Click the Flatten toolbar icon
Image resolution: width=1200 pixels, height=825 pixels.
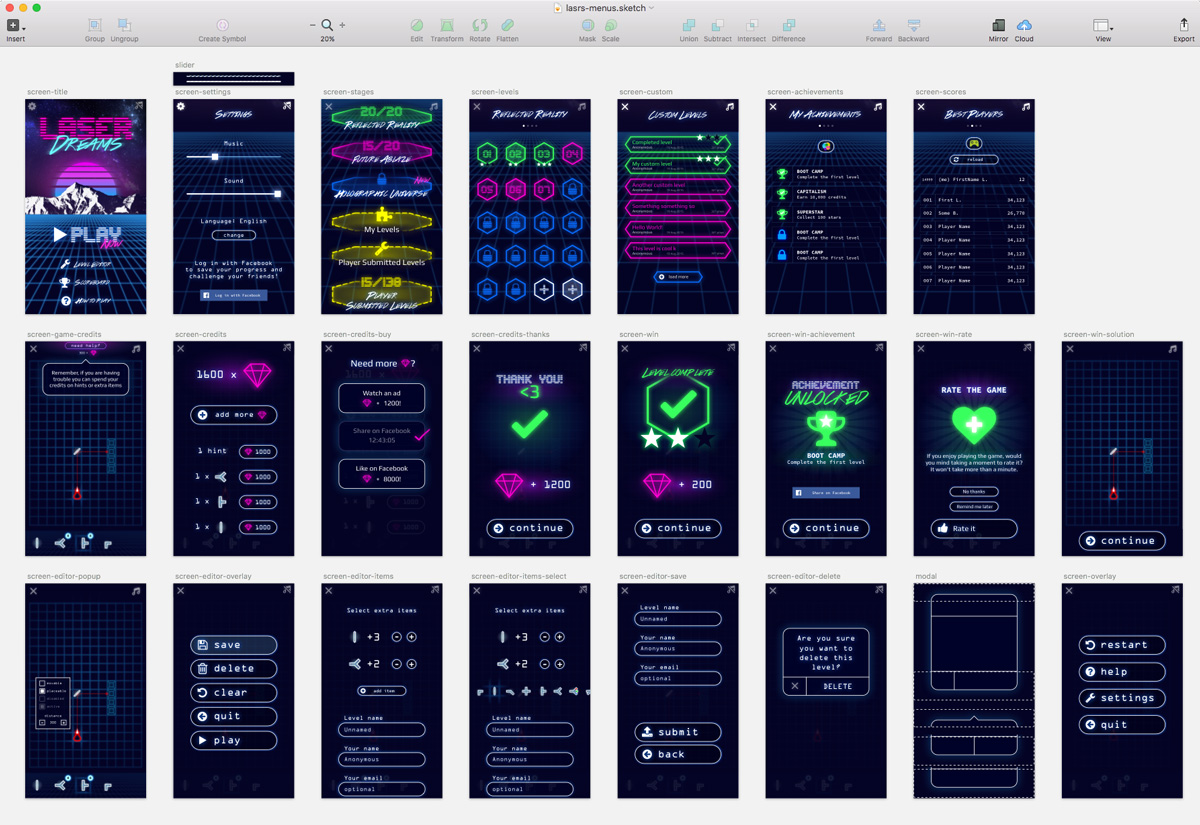[x=507, y=25]
